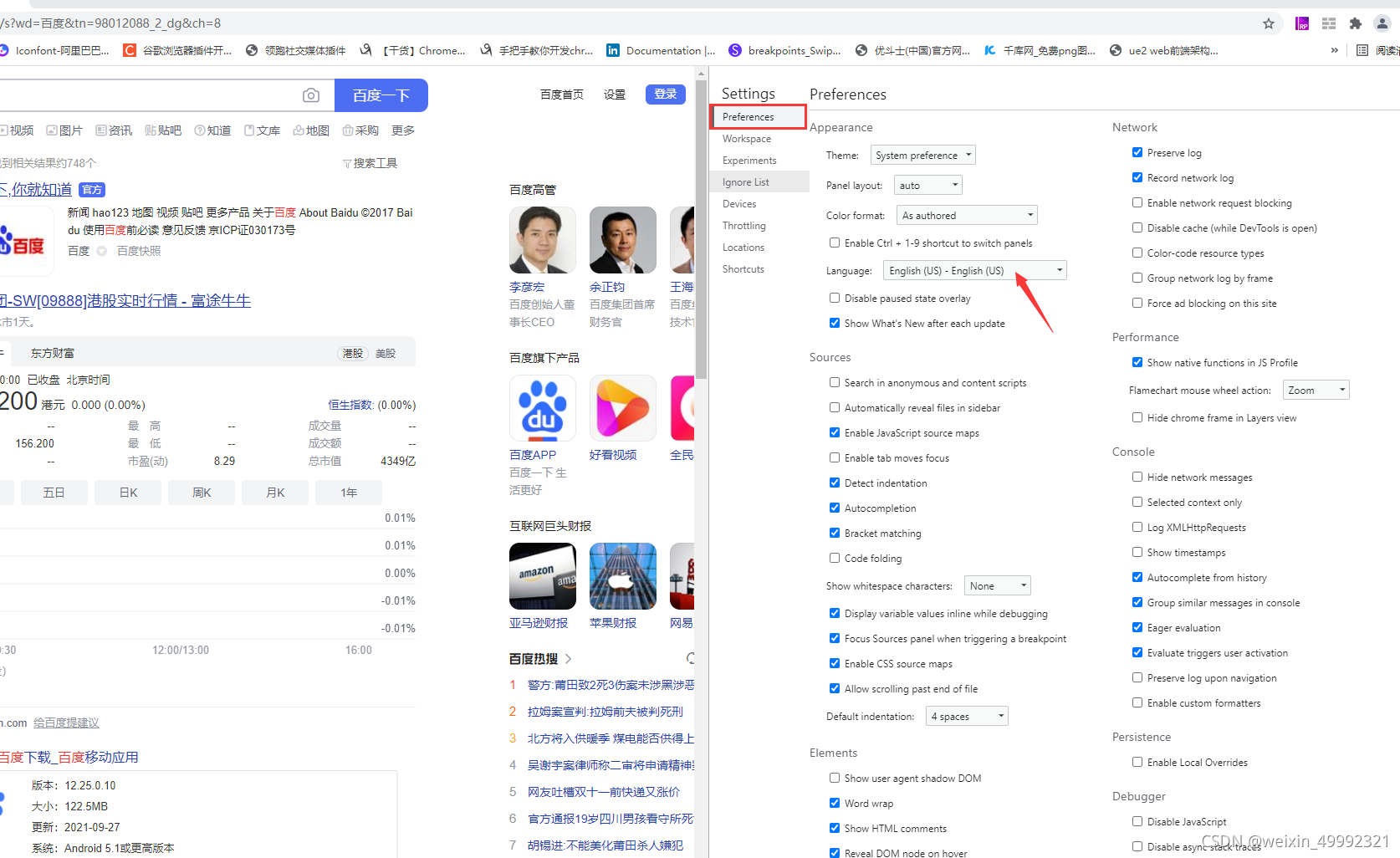The height and width of the screenshot is (858, 1400).
Task: Open Default indentation dropdown
Action: click(967, 716)
